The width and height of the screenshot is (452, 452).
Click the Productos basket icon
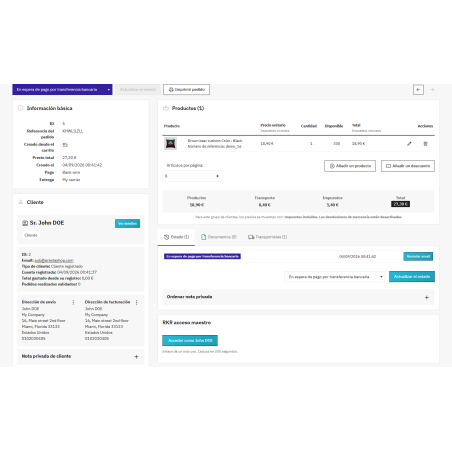click(x=166, y=108)
